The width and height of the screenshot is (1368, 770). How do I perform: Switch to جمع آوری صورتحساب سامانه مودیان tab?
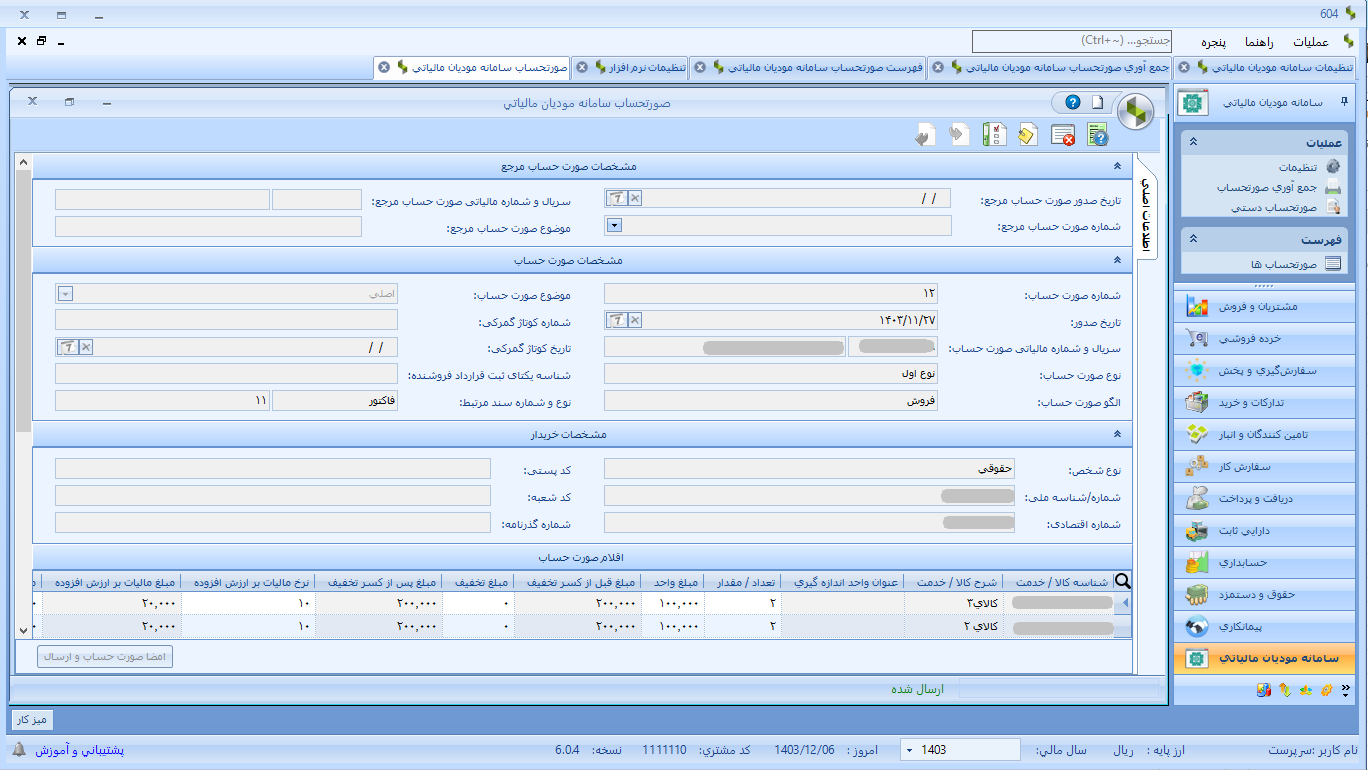[1050, 67]
